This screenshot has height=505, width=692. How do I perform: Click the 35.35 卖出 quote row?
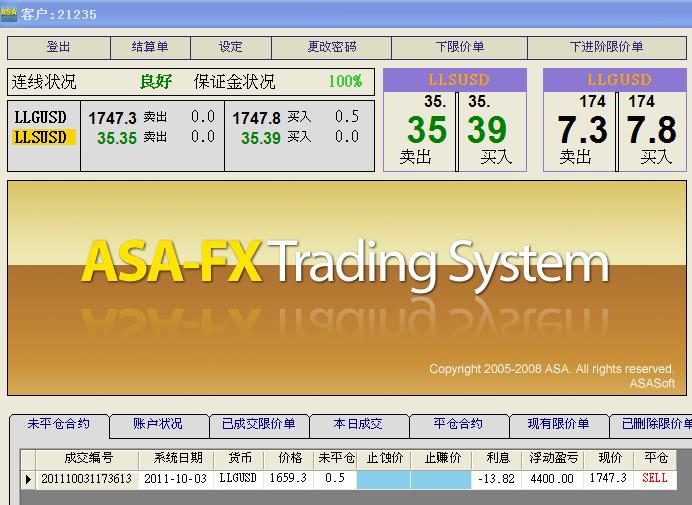coord(152,138)
